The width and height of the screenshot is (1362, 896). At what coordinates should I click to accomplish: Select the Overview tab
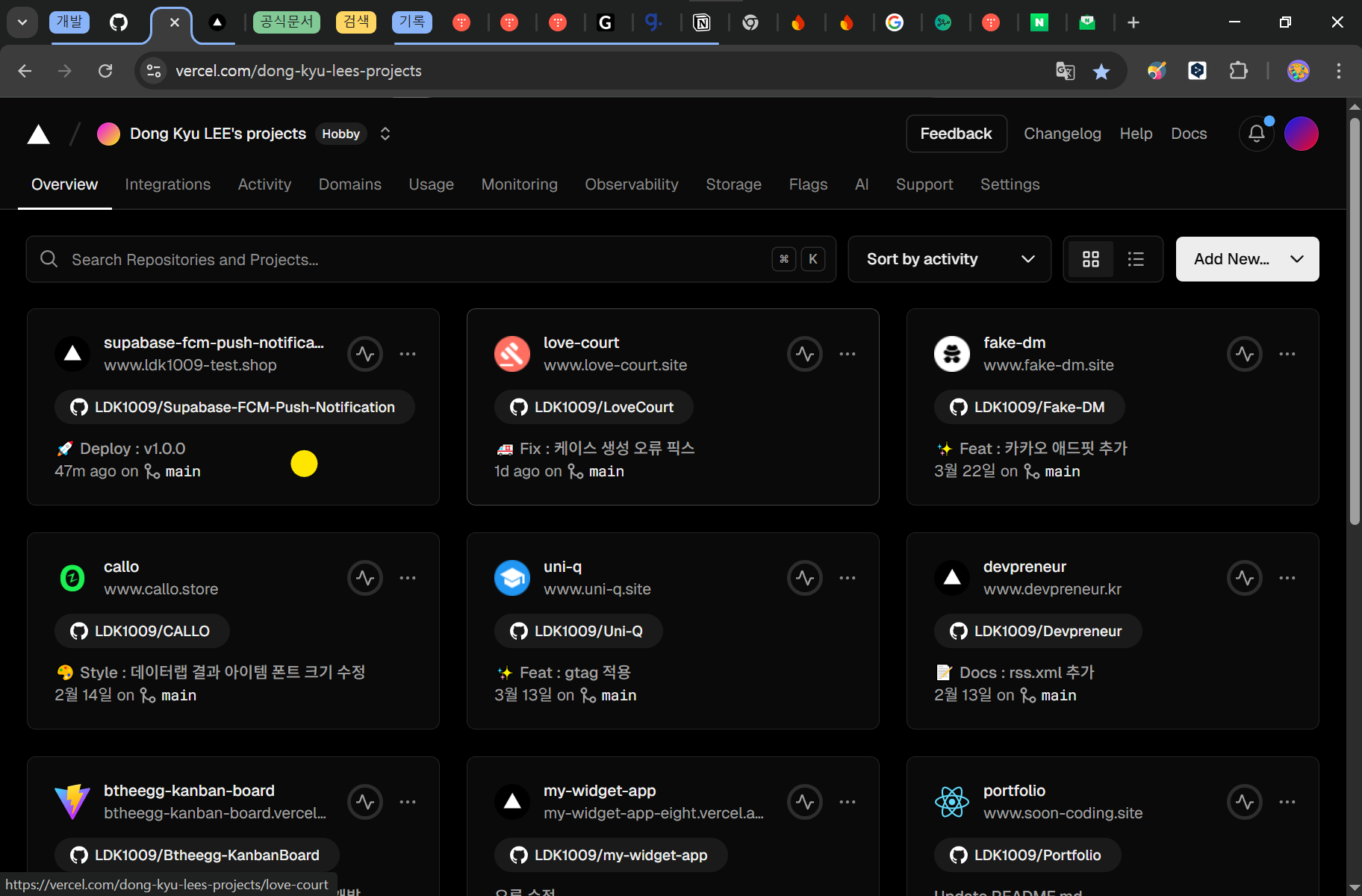click(64, 184)
